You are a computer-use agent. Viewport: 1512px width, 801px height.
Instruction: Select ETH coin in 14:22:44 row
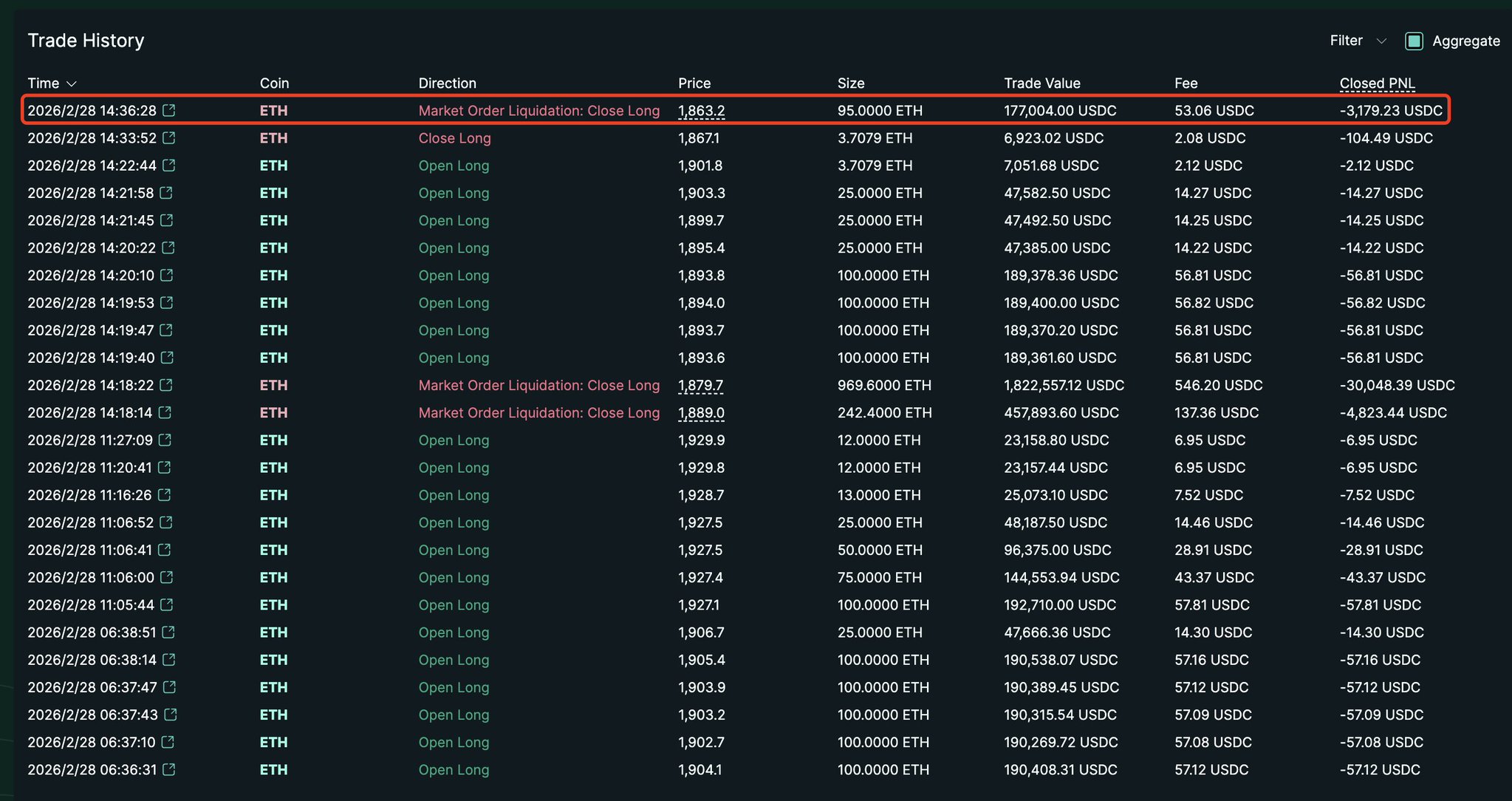pos(273,166)
